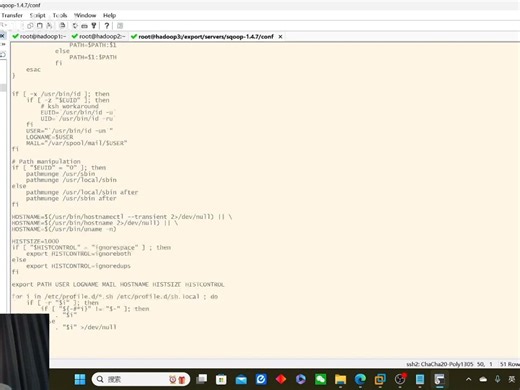520x390 pixels.
Task: Open the Help menu
Action: coord(109,15)
